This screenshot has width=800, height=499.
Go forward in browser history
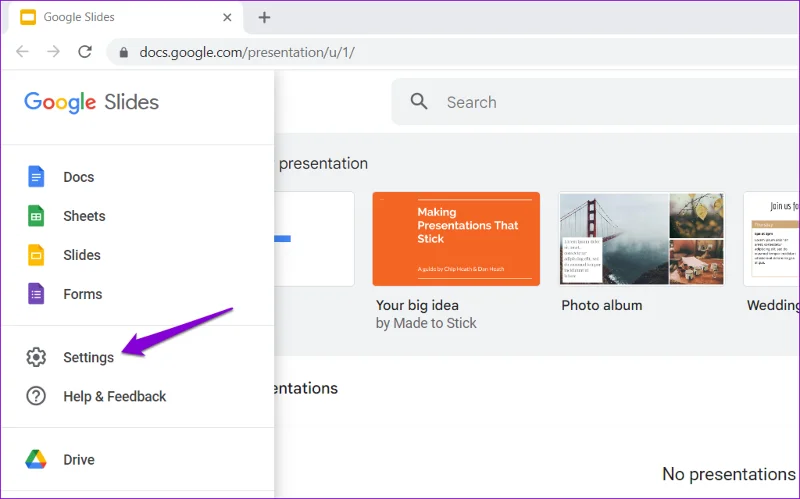(54, 52)
